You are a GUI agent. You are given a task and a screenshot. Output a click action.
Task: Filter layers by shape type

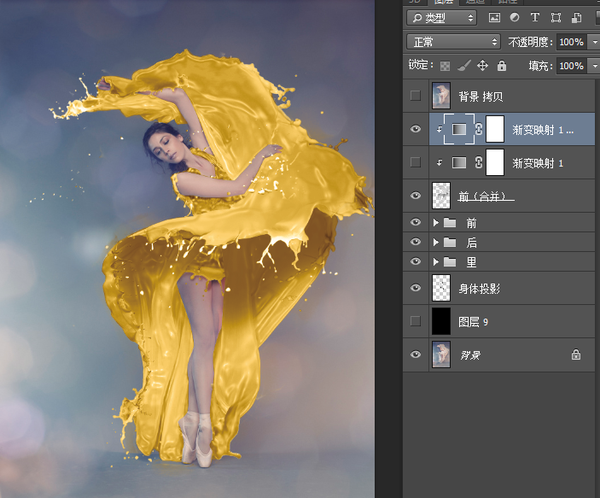click(x=556, y=17)
